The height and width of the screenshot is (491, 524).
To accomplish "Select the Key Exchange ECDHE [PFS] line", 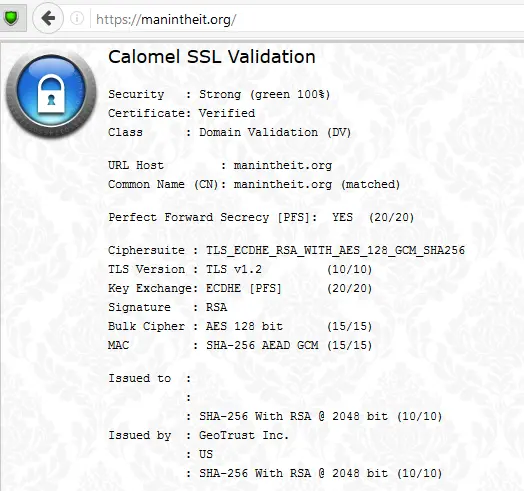I will tap(240, 288).
